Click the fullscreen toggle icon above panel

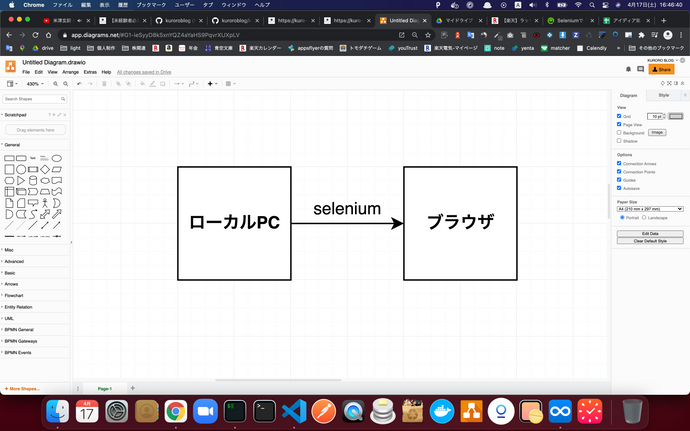click(669, 83)
